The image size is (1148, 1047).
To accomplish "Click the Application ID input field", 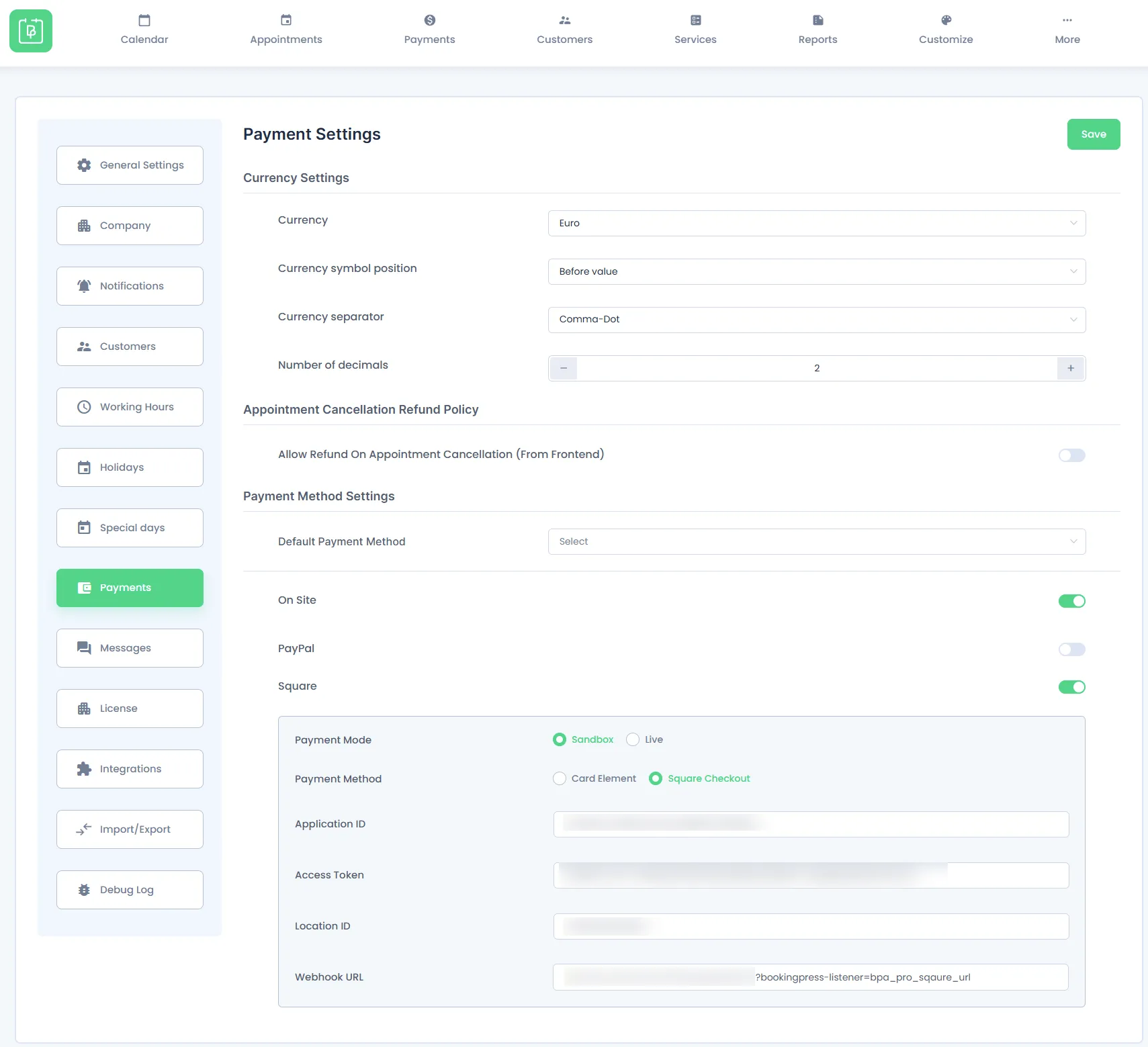I will click(x=811, y=824).
